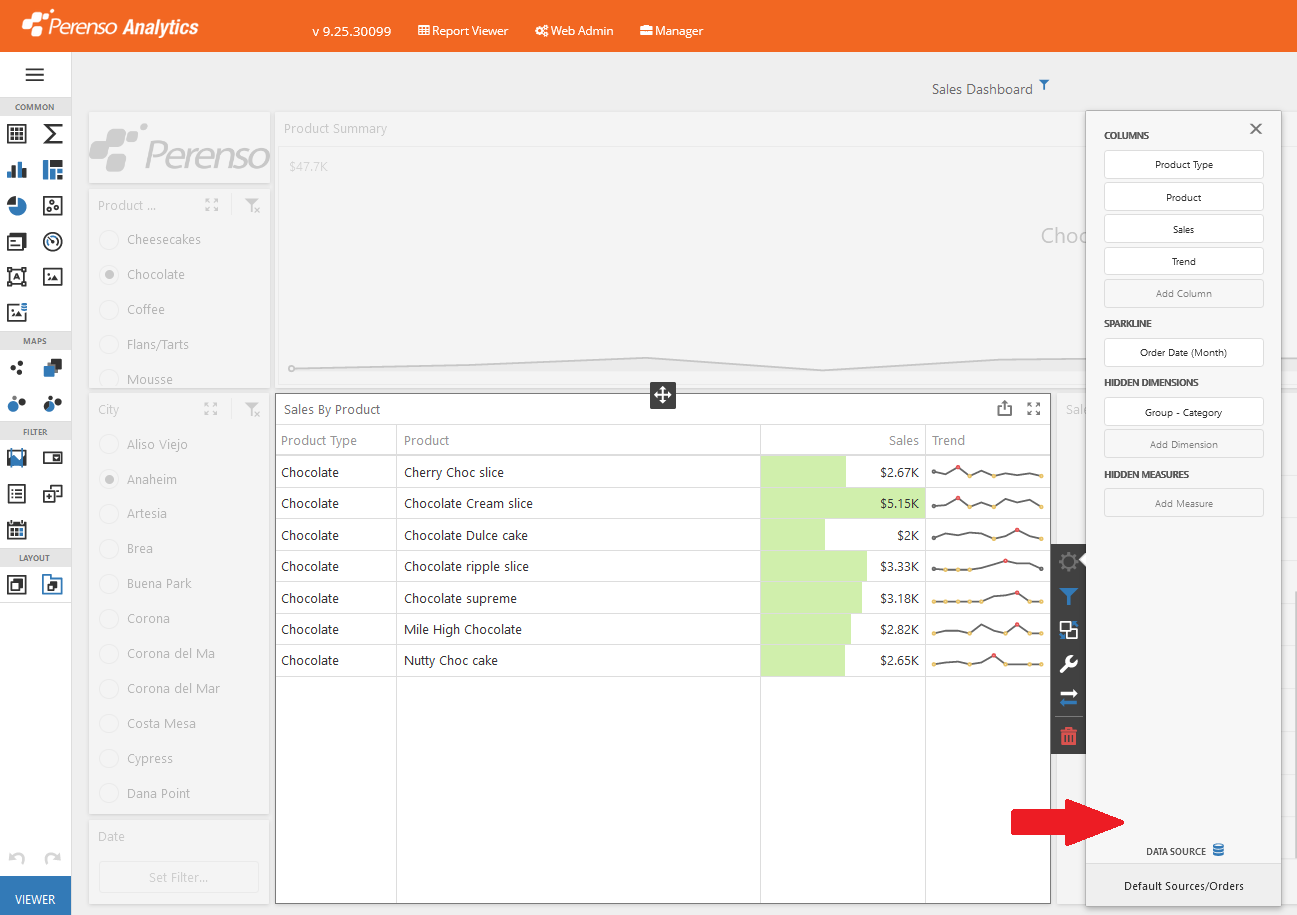Select the Artesia city option
Viewport: 1297px width, 915px height.
coord(109,514)
